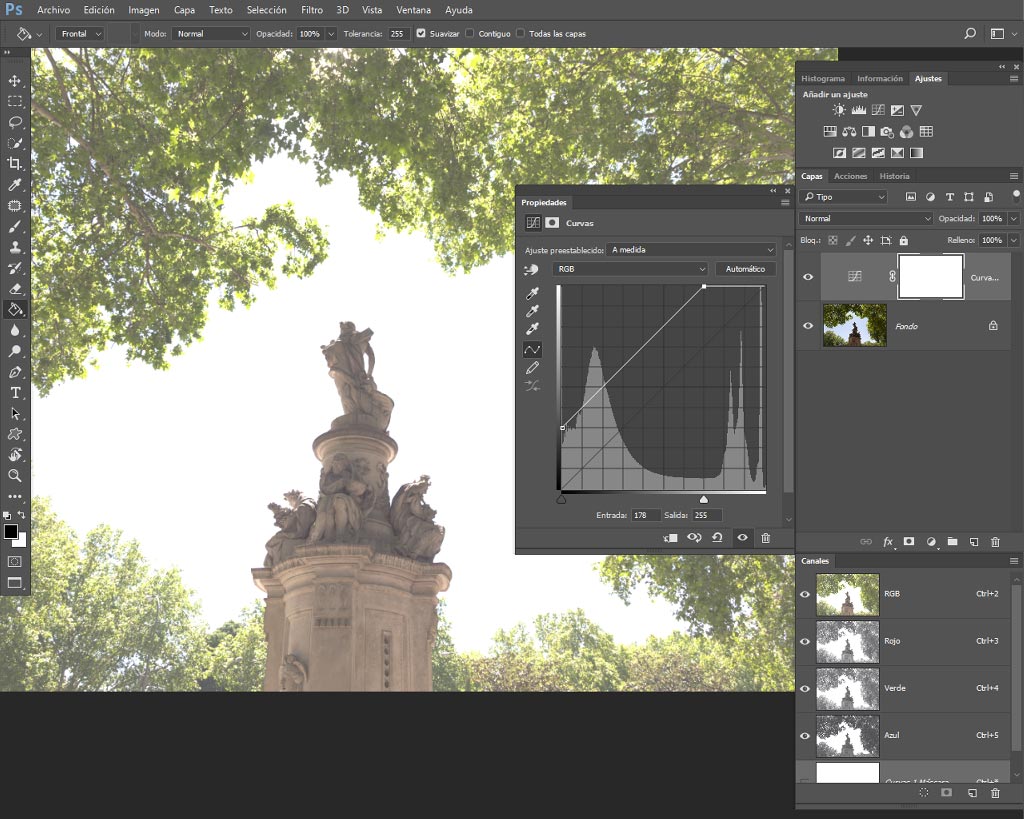Add a Levels adjustment
Viewport: 1024px width, 819px height.
tap(858, 110)
